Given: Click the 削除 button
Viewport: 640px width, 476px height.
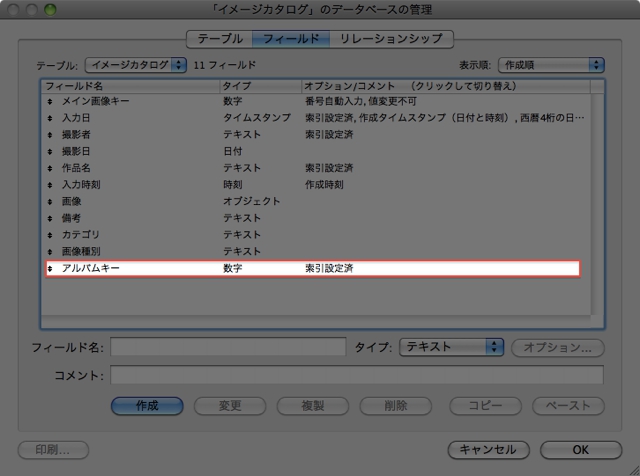Looking at the screenshot, I should 396,406.
